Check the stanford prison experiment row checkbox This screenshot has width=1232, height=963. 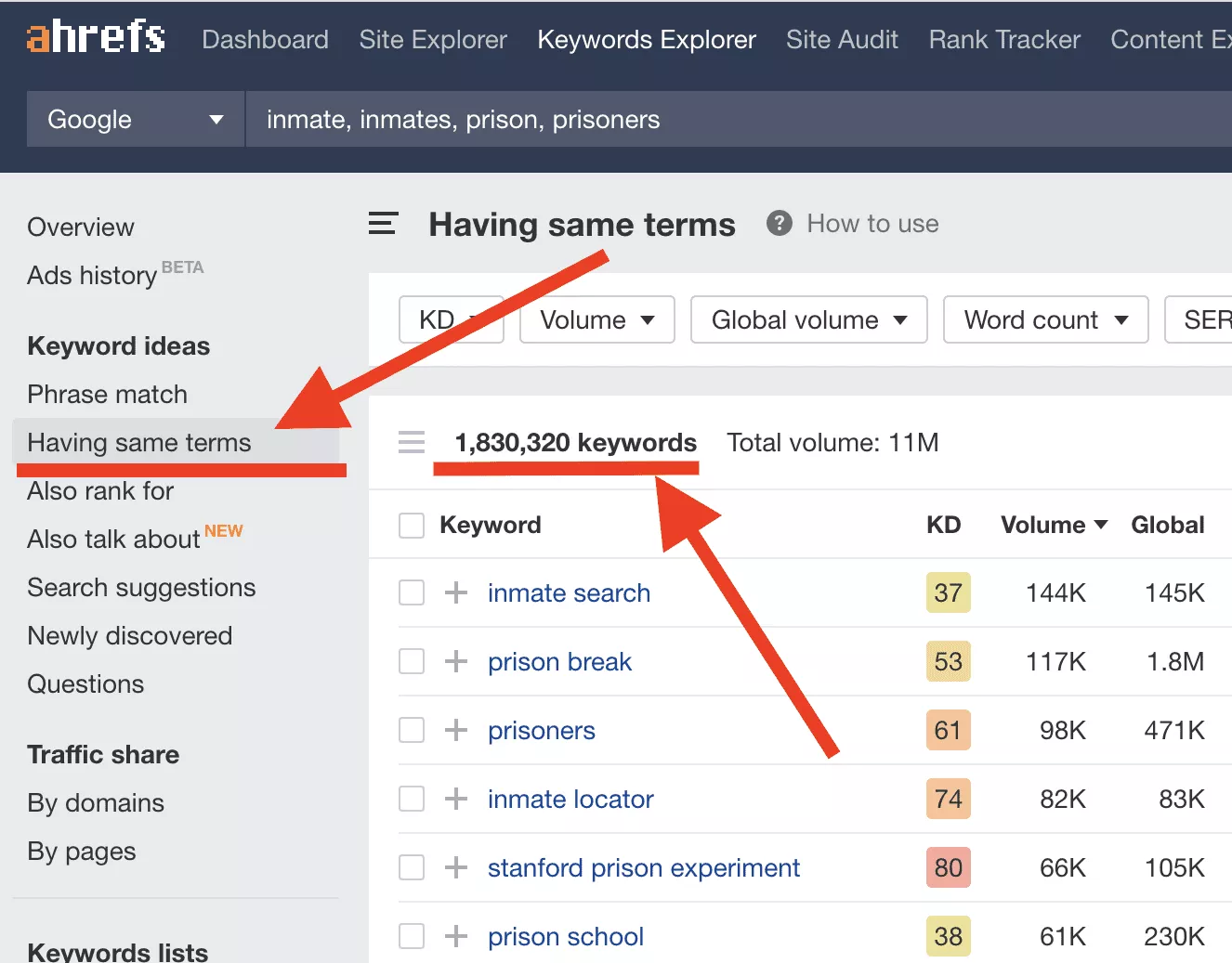pyautogui.click(x=412, y=867)
